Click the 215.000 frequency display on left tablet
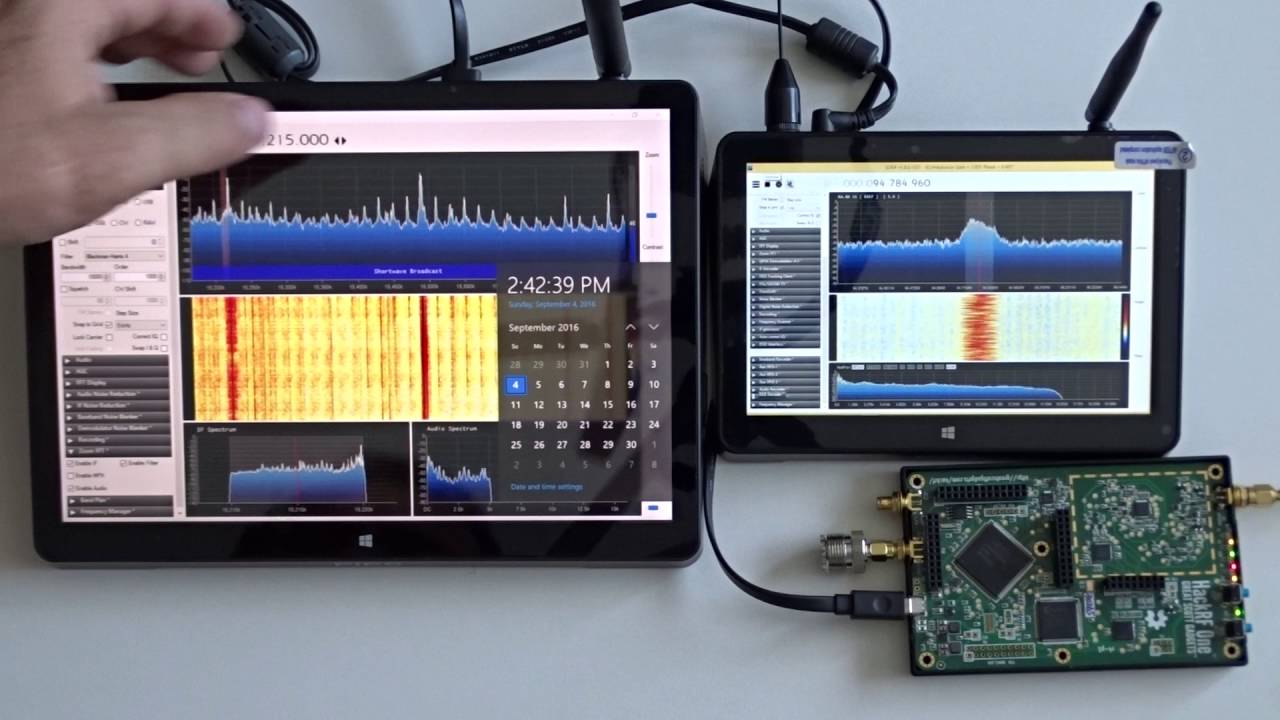Screen dimensions: 1280x720 pyautogui.click(x=297, y=140)
